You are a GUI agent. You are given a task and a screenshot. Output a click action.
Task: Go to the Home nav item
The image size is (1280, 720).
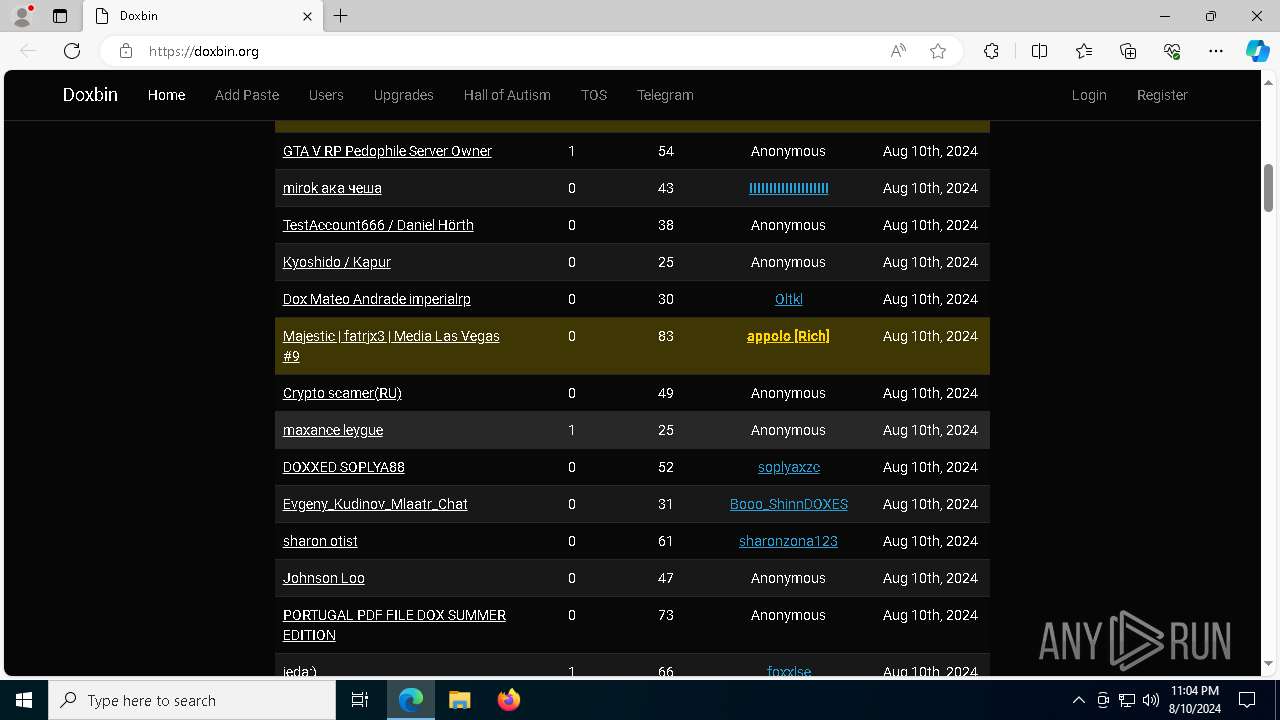tap(166, 95)
